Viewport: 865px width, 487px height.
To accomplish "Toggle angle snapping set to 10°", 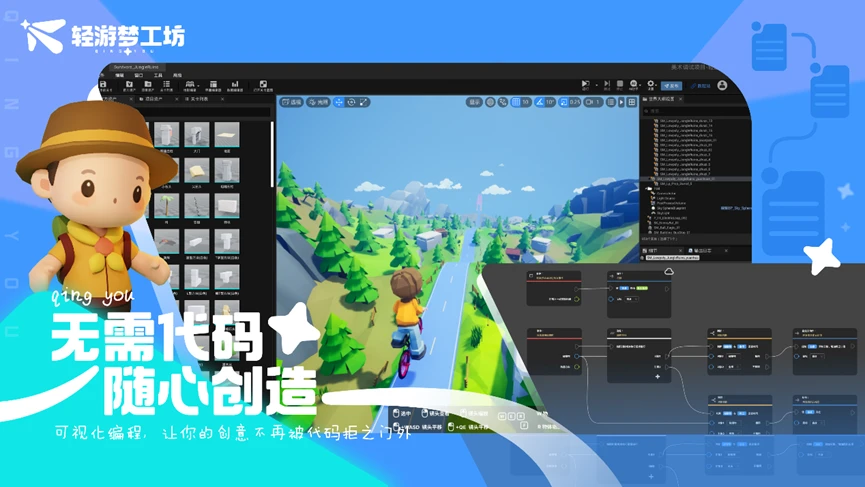I will 544,102.
